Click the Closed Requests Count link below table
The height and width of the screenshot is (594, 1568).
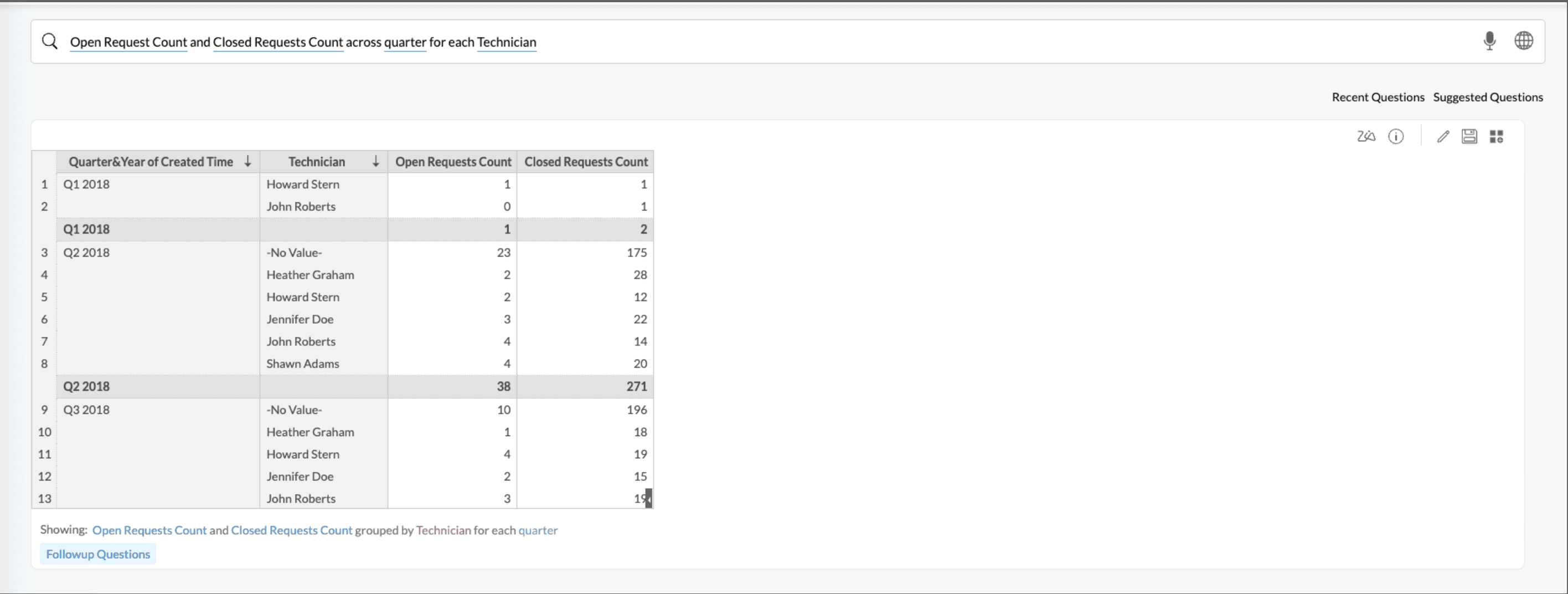pyautogui.click(x=292, y=530)
